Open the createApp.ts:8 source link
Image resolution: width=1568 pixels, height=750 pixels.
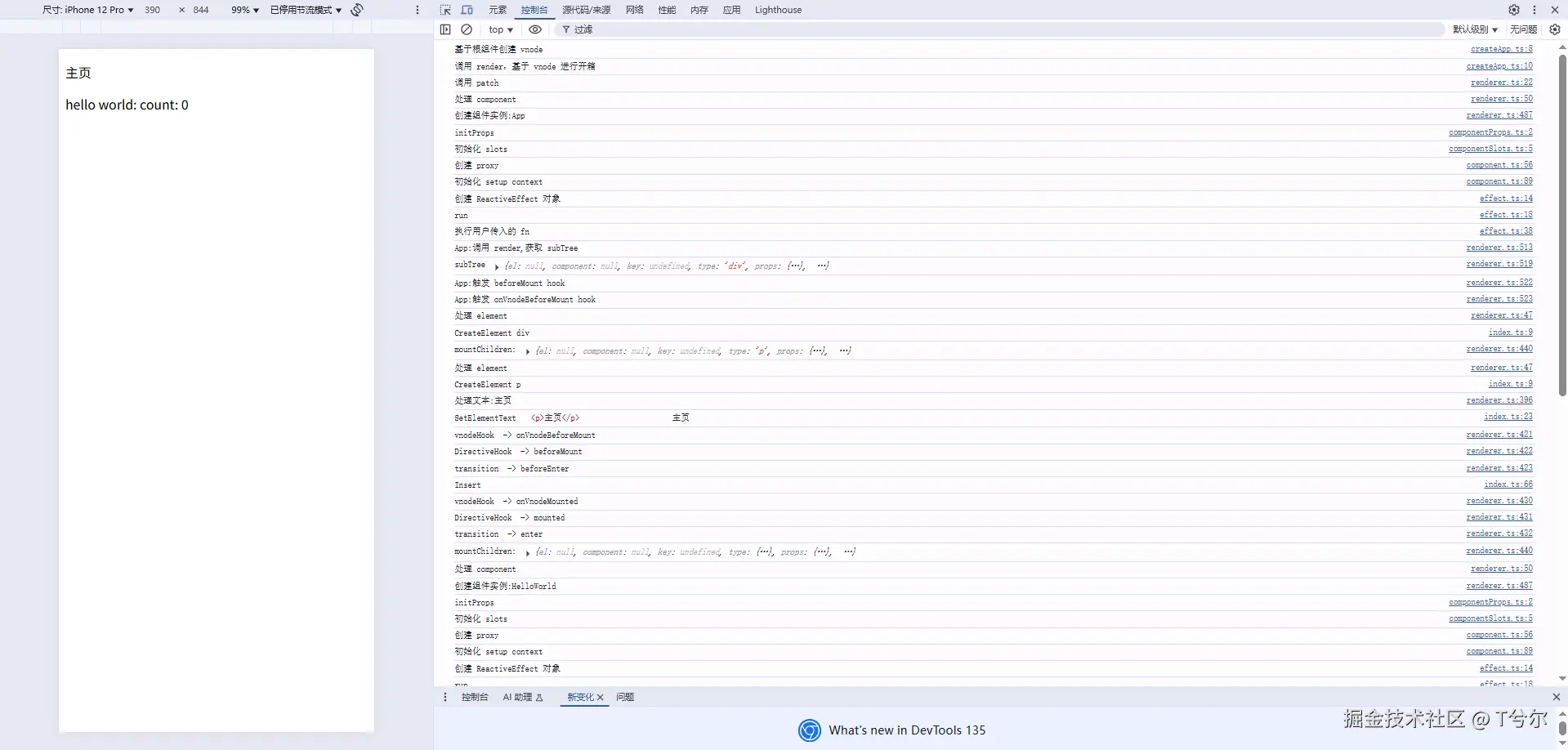pyautogui.click(x=1502, y=49)
